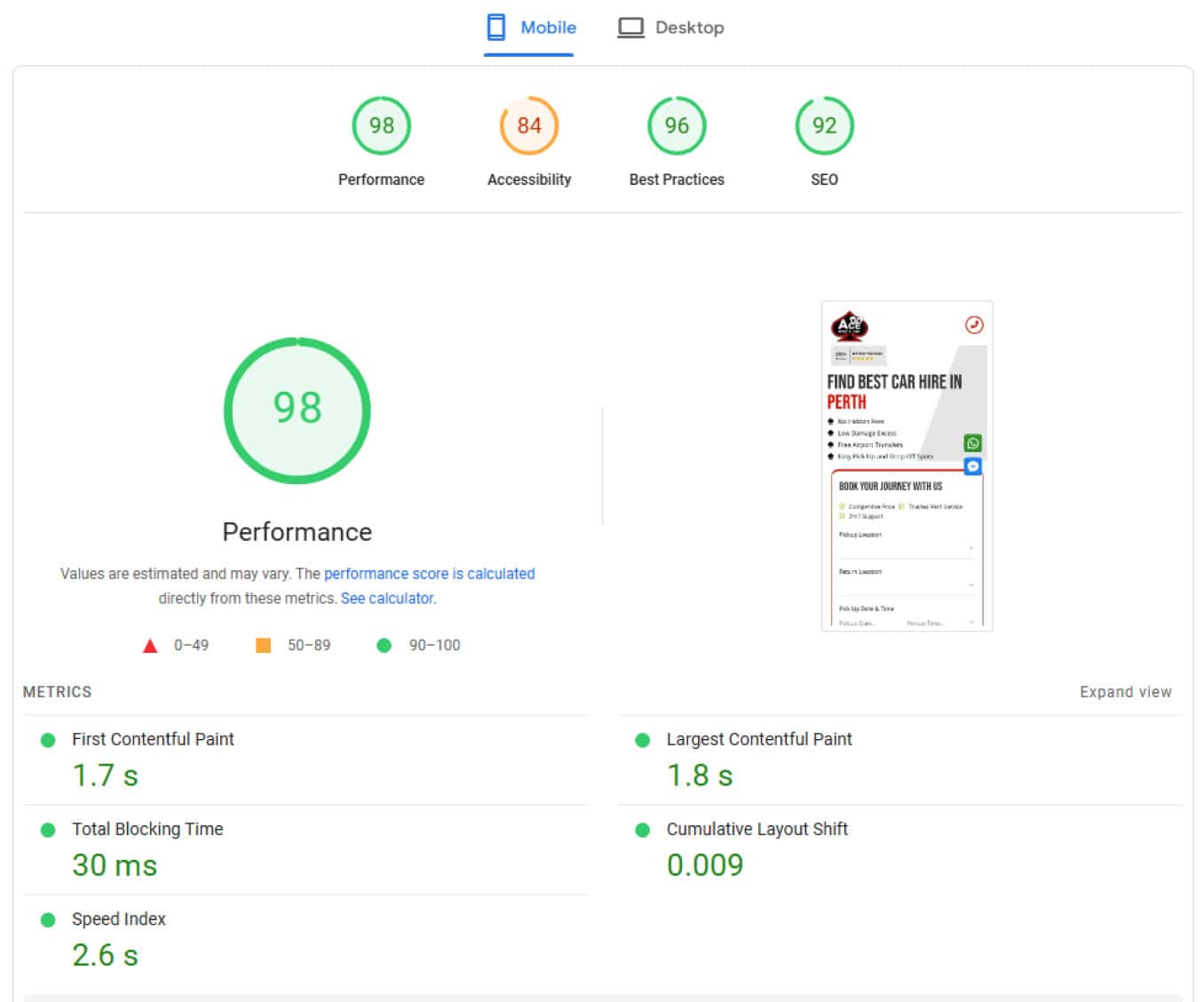Click the mobile phone icon

tap(496, 28)
